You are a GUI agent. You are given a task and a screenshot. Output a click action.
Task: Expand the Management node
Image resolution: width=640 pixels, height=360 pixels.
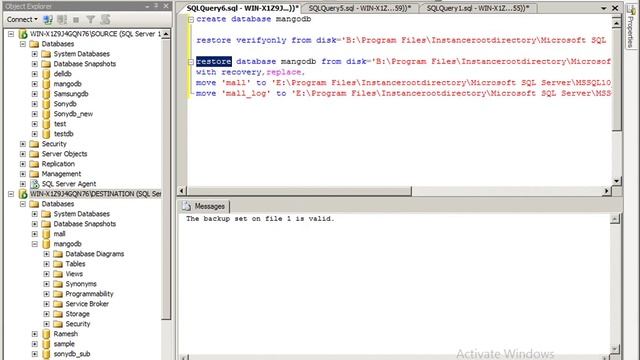(x=23, y=174)
